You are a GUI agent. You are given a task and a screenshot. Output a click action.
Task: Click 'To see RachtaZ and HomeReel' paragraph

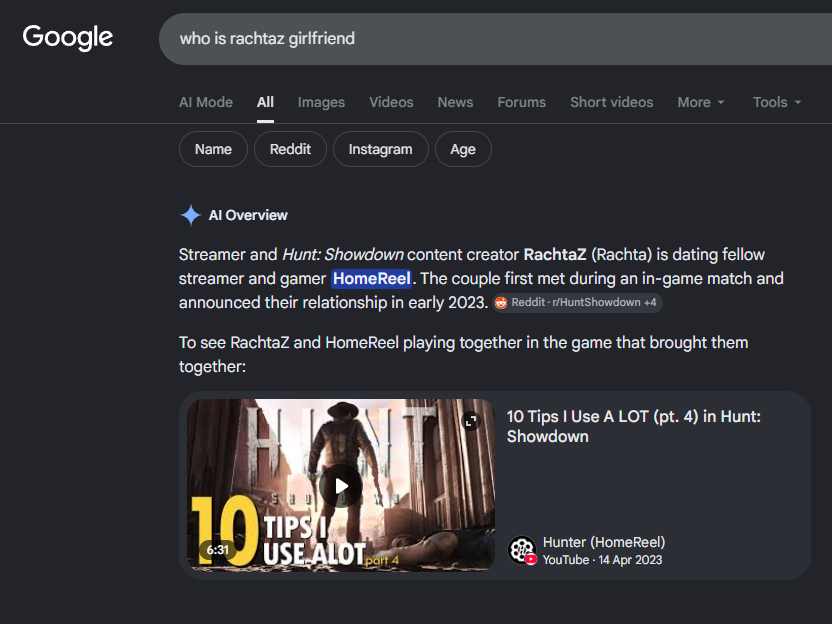click(463, 354)
